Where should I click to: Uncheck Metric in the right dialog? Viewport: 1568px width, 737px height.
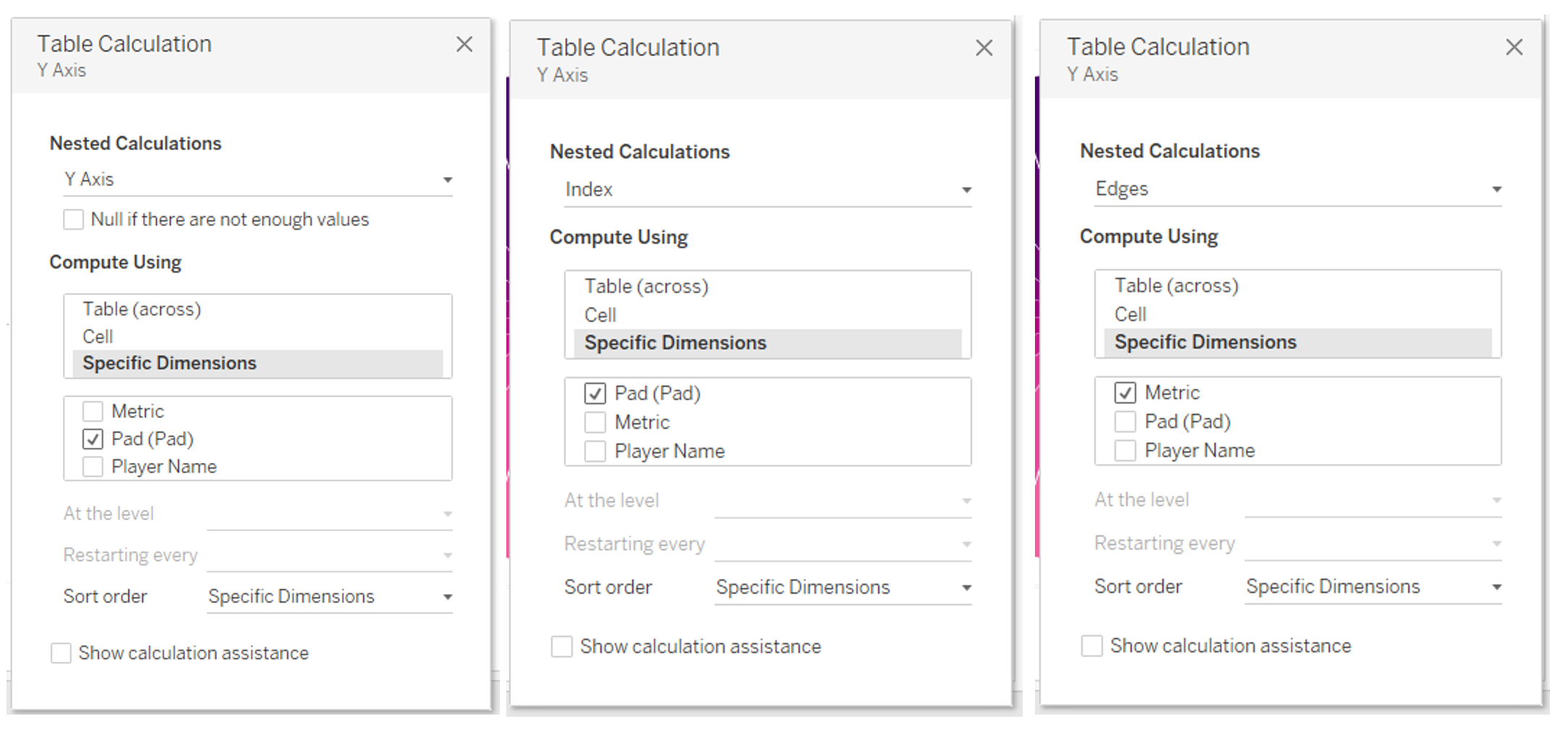(1125, 393)
